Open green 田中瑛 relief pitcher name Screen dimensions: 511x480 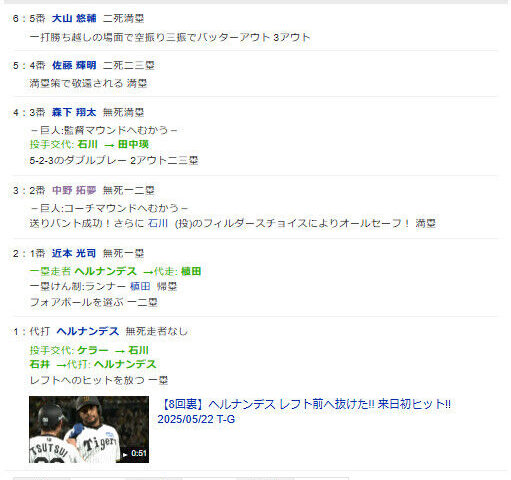133,145
